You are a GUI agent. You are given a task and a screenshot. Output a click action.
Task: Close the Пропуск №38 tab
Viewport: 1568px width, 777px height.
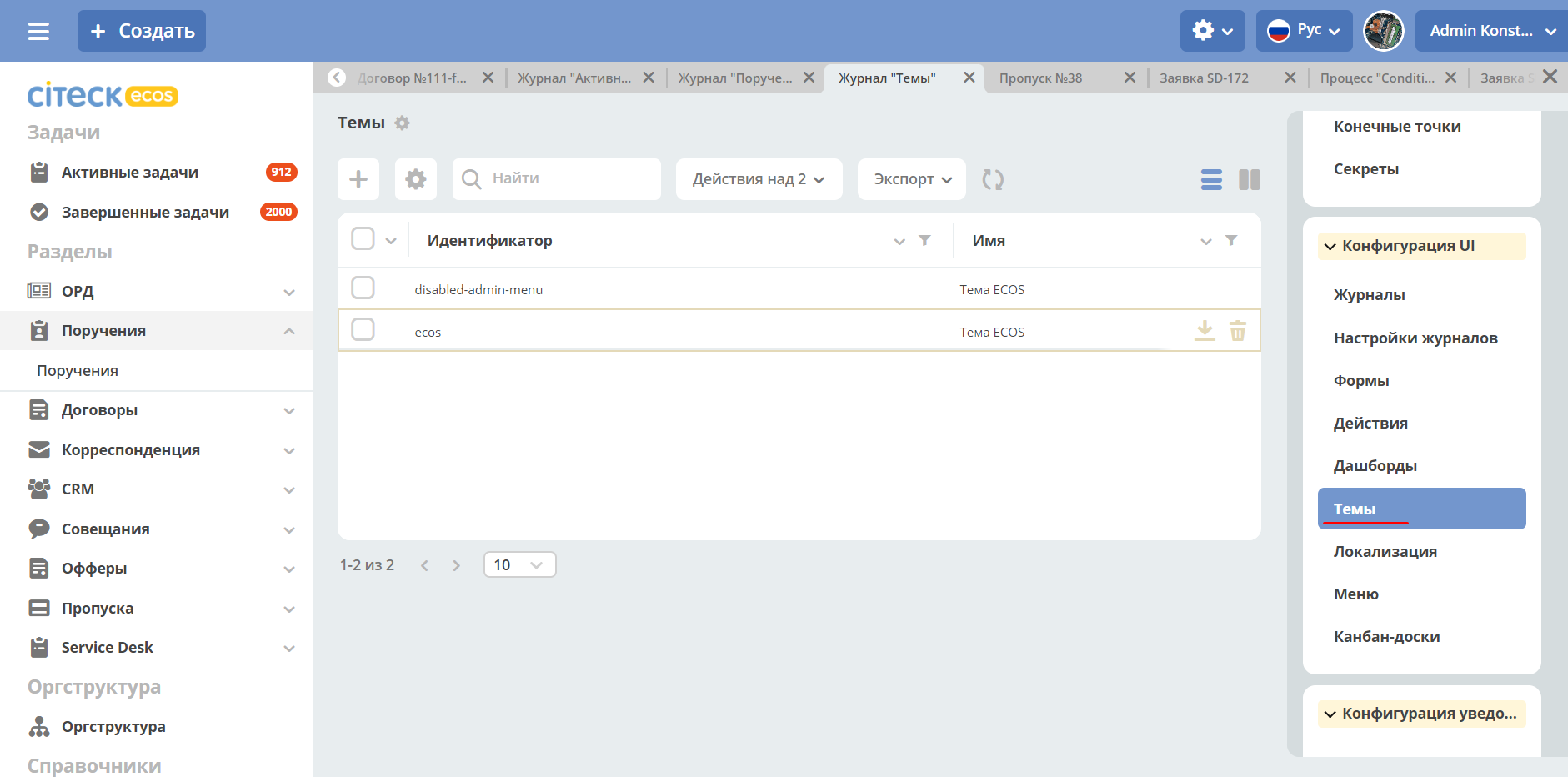(1130, 78)
